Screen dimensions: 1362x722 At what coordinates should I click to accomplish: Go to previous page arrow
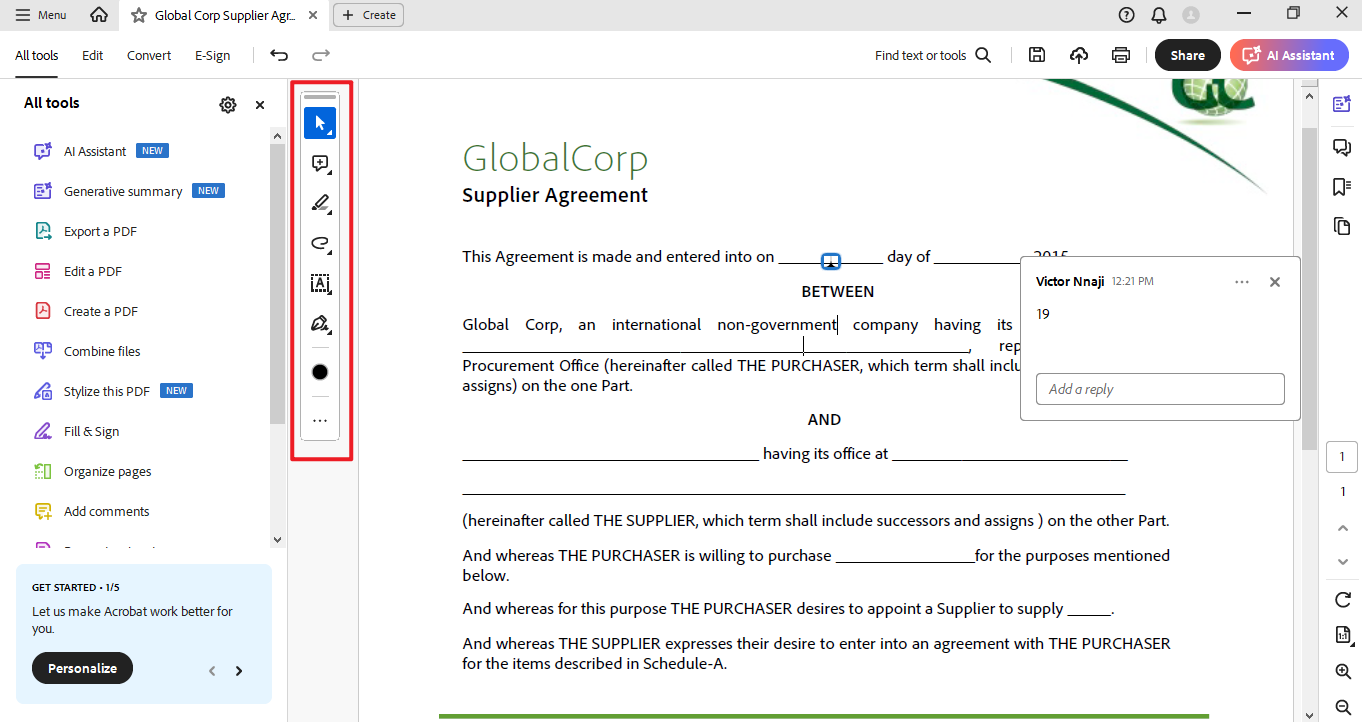tap(1342, 528)
